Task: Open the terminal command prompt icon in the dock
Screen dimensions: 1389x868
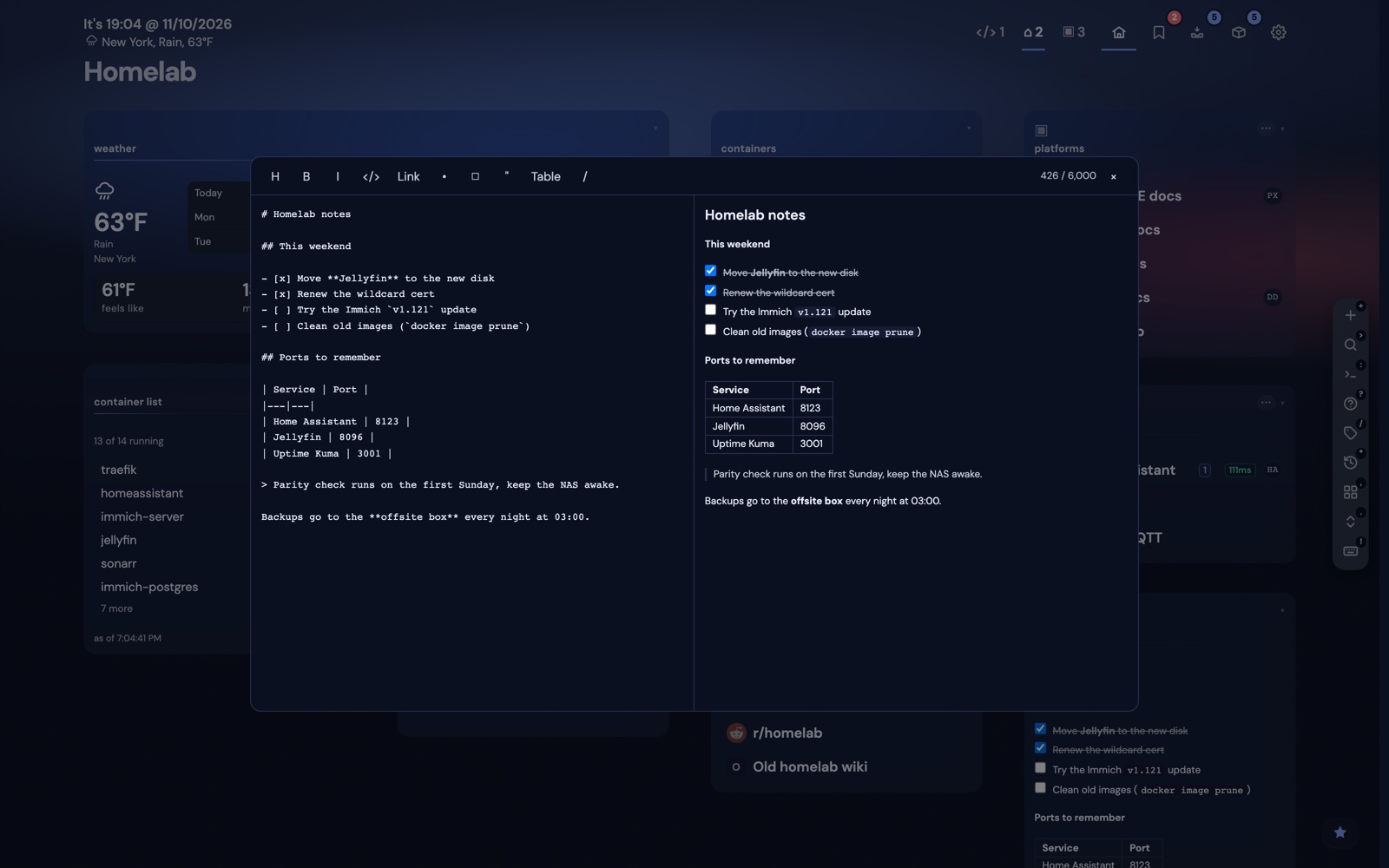Action: tap(1351, 374)
